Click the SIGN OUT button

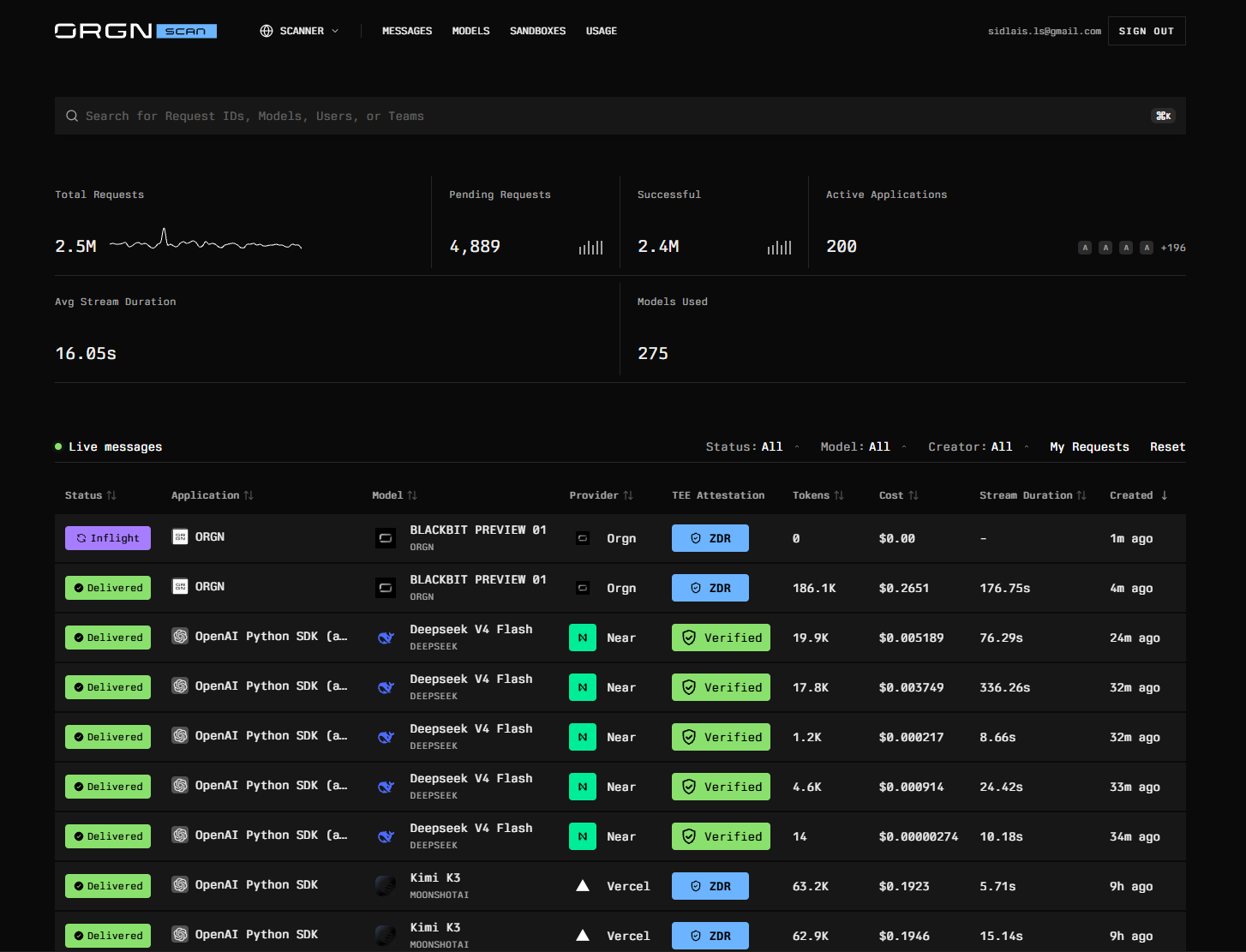click(x=1147, y=31)
